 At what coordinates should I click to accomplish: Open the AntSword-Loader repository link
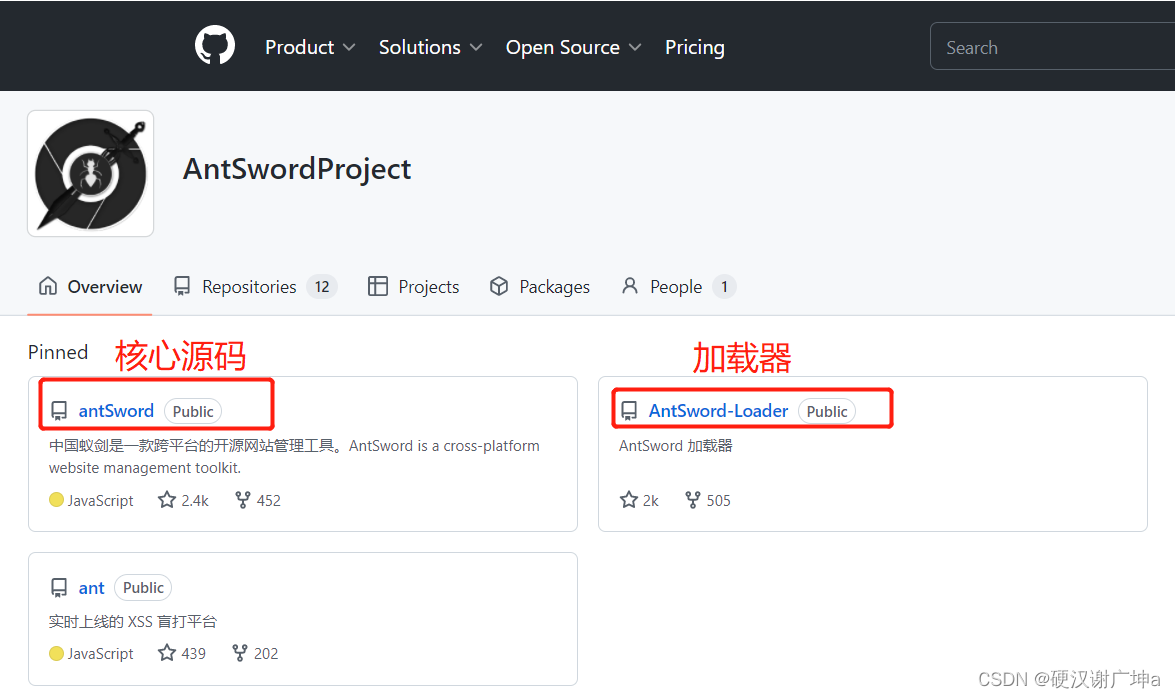719,411
